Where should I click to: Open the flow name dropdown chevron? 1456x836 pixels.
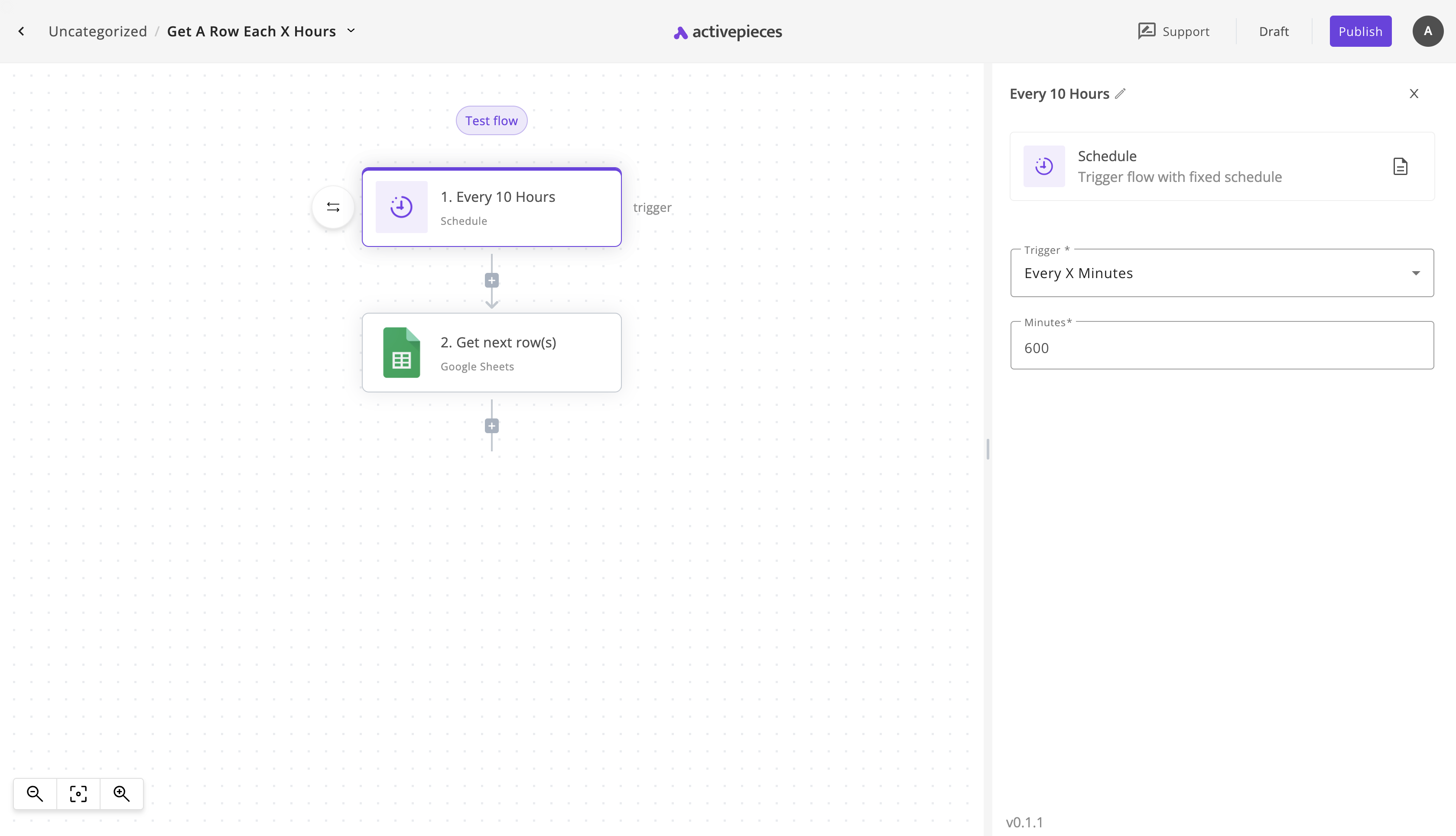[351, 31]
